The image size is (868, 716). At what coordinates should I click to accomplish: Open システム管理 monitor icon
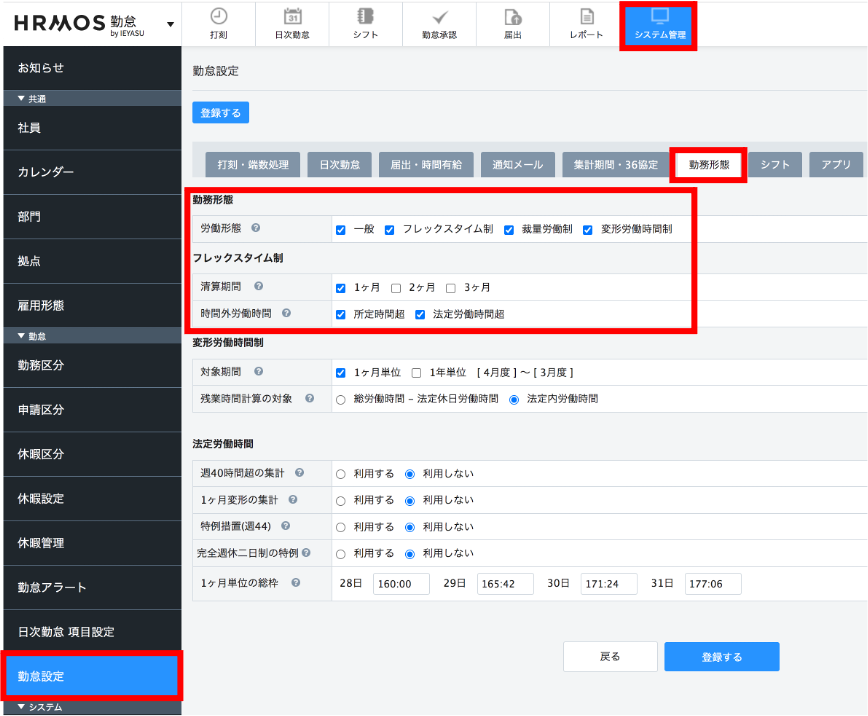click(x=660, y=16)
